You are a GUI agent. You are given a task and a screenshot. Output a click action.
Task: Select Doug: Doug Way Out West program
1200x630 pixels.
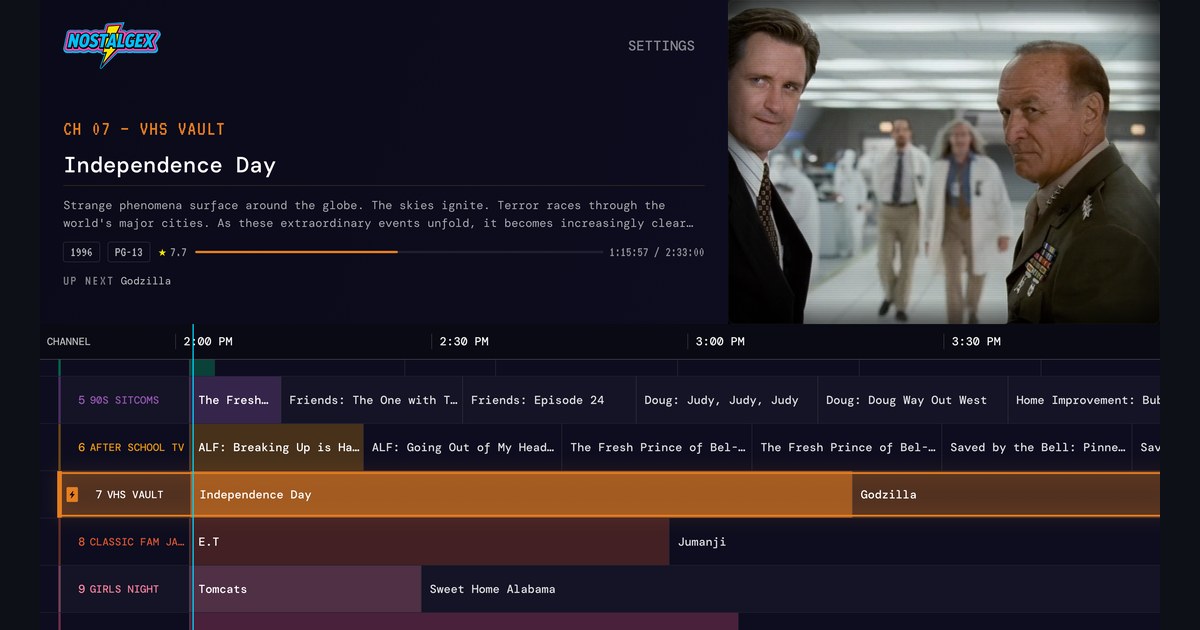click(x=913, y=400)
